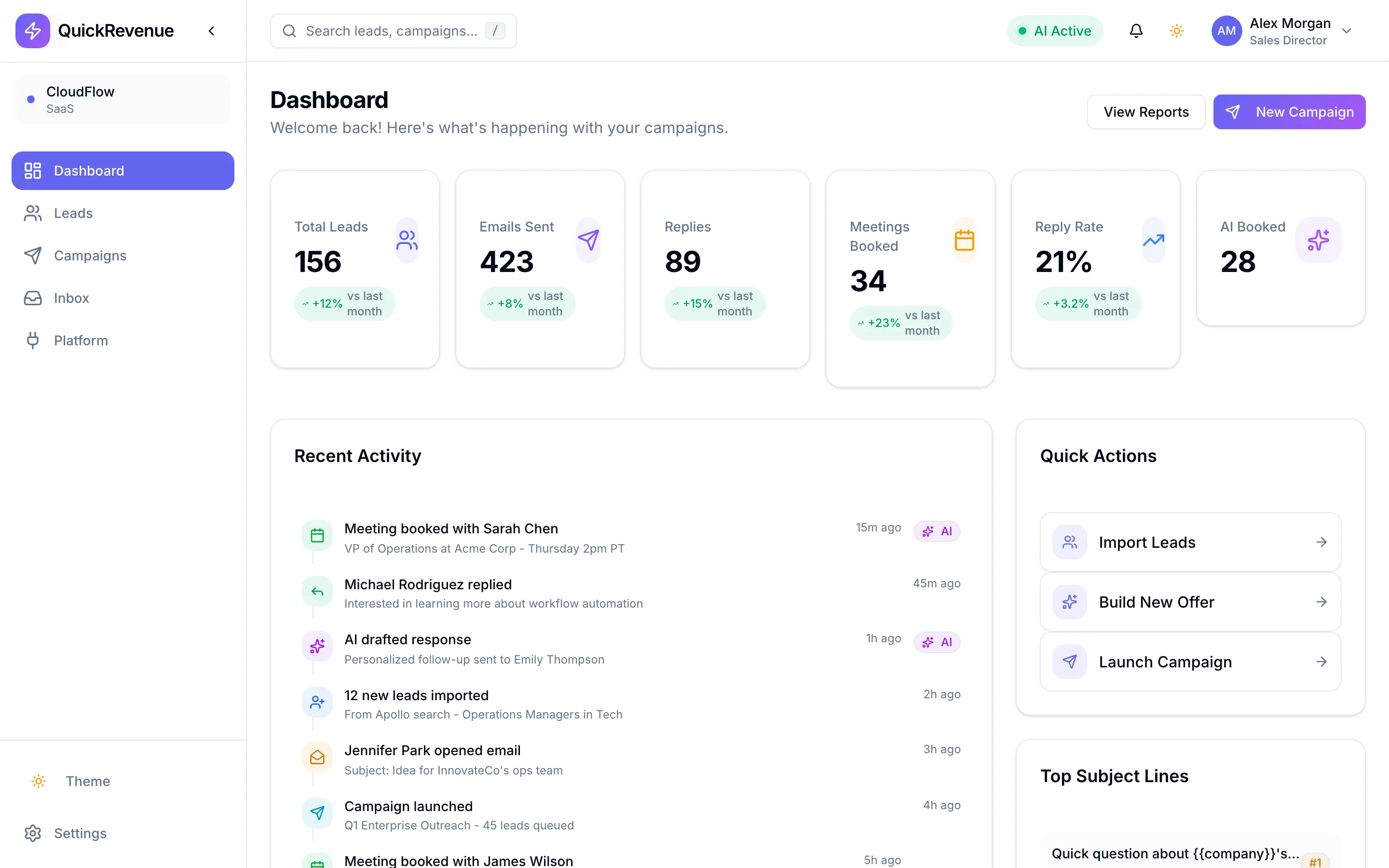This screenshot has width=1389, height=868.
Task: Click the Reply Rate trending arrow icon
Action: point(1153,240)
